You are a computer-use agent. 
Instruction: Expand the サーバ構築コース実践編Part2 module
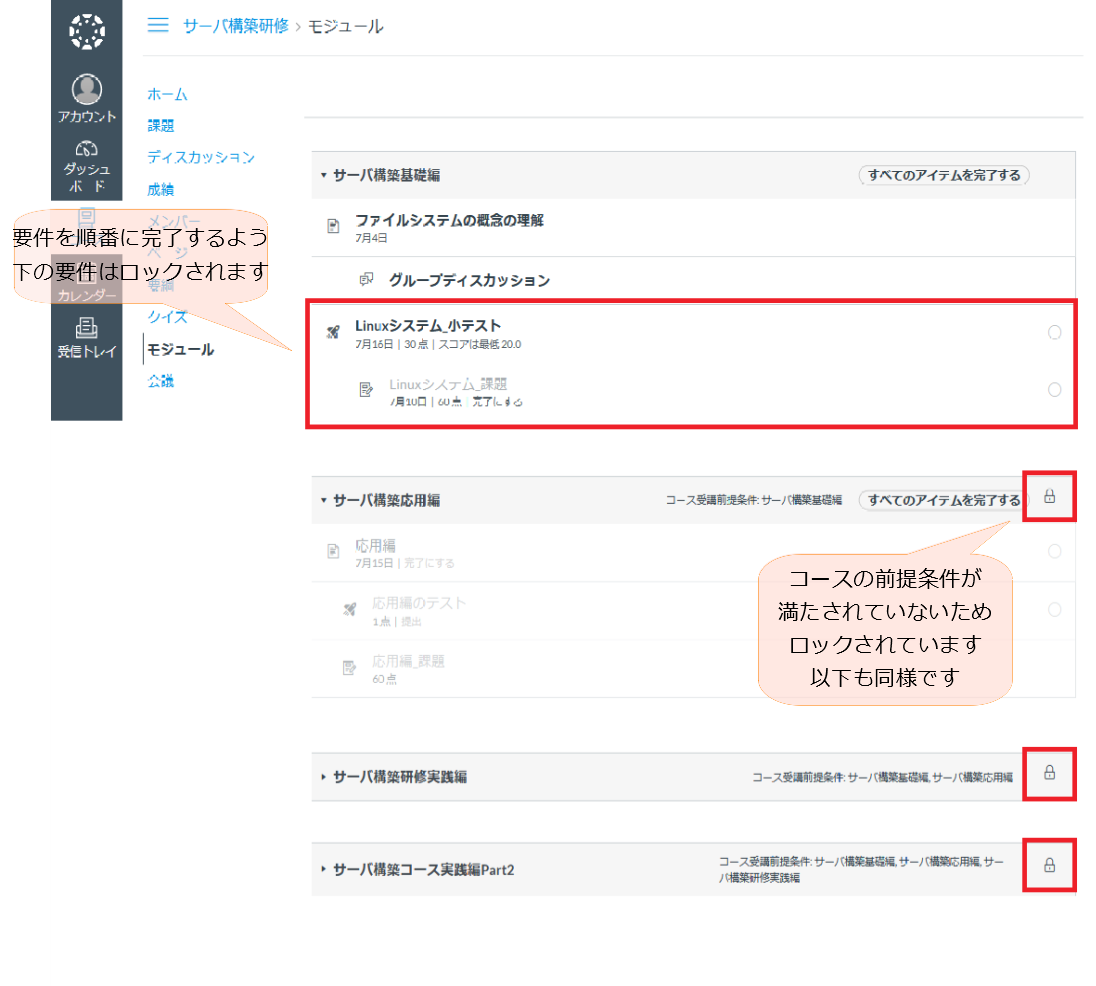click(x=324, y=869)
